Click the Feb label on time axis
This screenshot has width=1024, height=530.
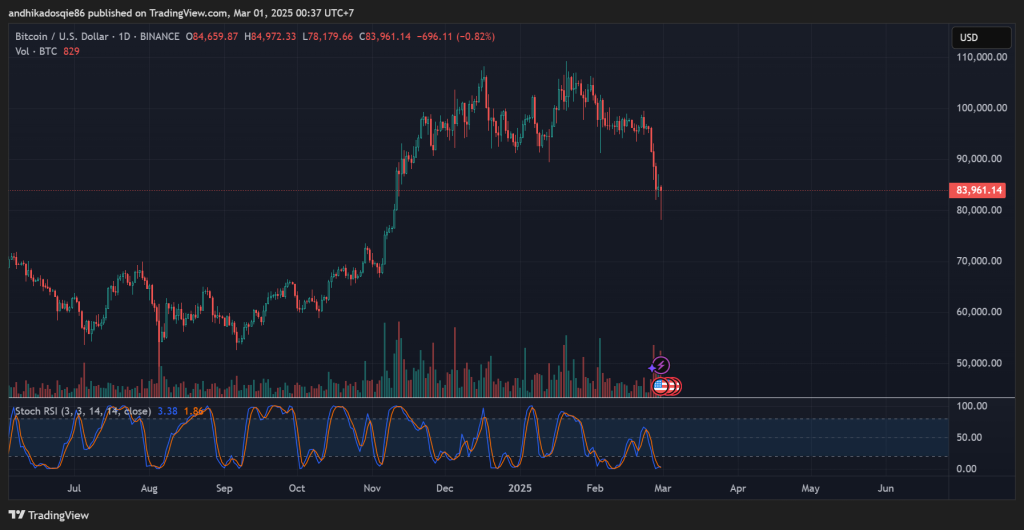coord(595,488)
